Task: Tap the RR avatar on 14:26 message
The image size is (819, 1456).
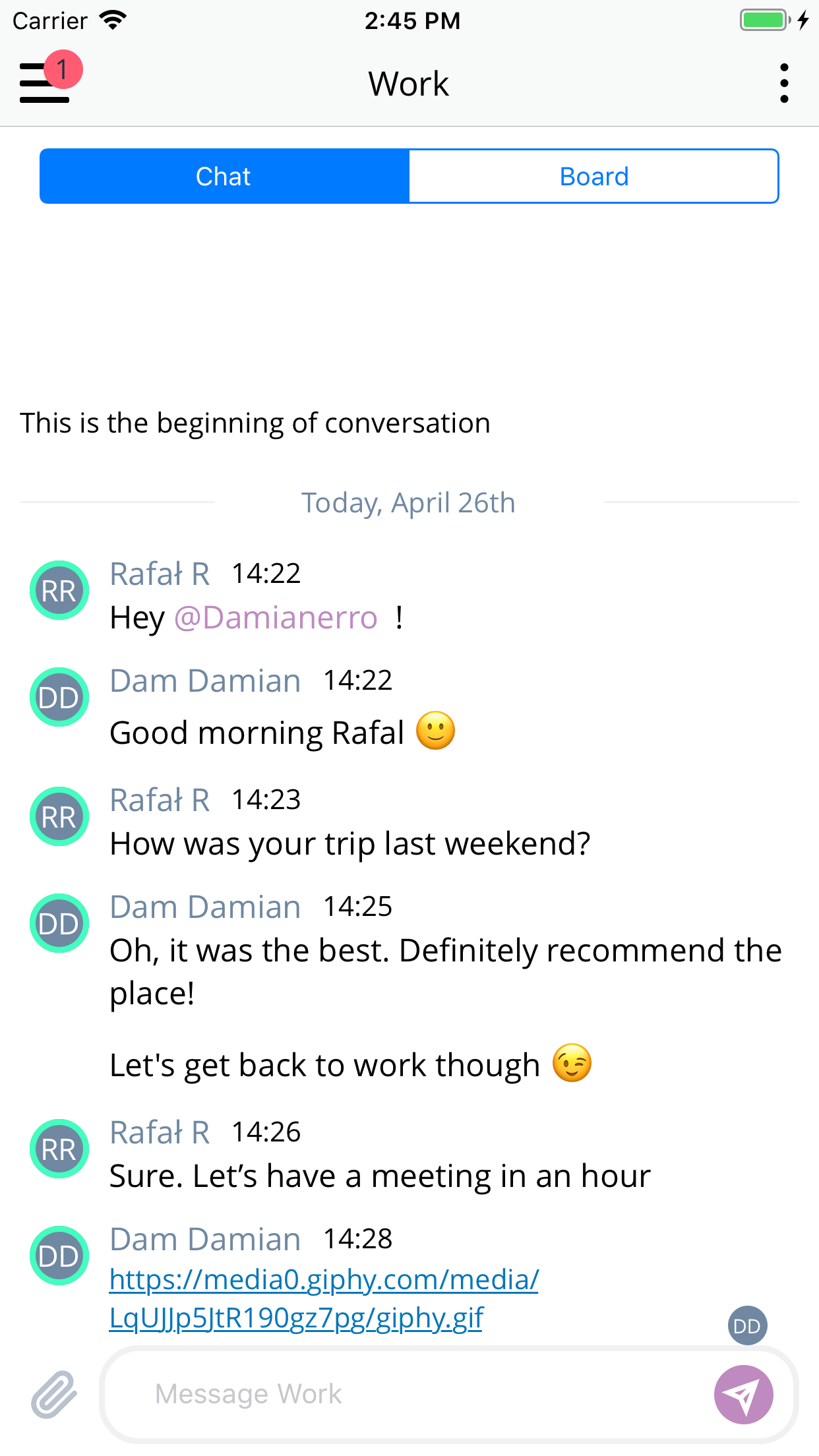Action: 59,1149
